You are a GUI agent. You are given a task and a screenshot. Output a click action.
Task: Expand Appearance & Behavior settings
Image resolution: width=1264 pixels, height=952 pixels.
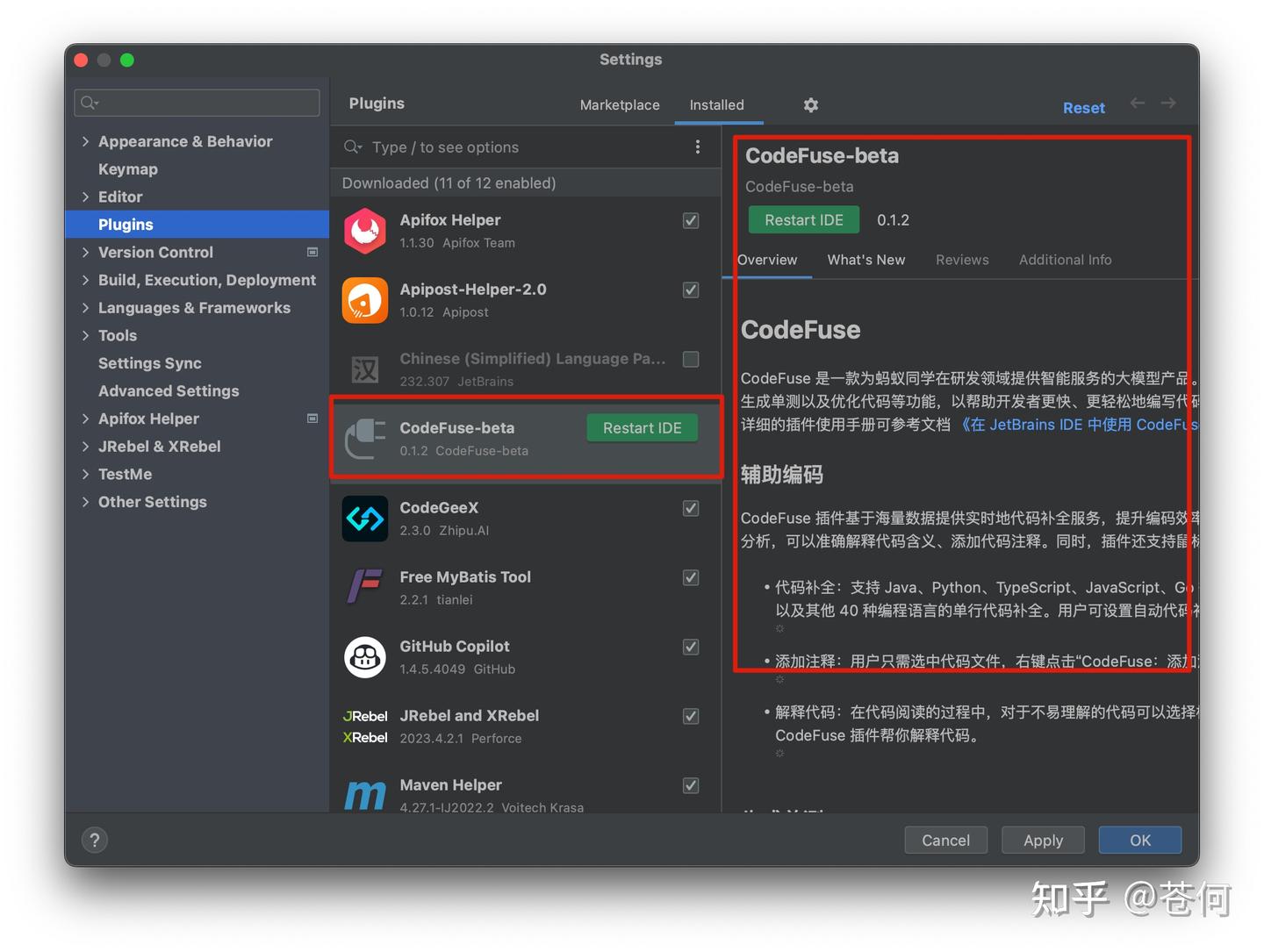tap(85, 141)
